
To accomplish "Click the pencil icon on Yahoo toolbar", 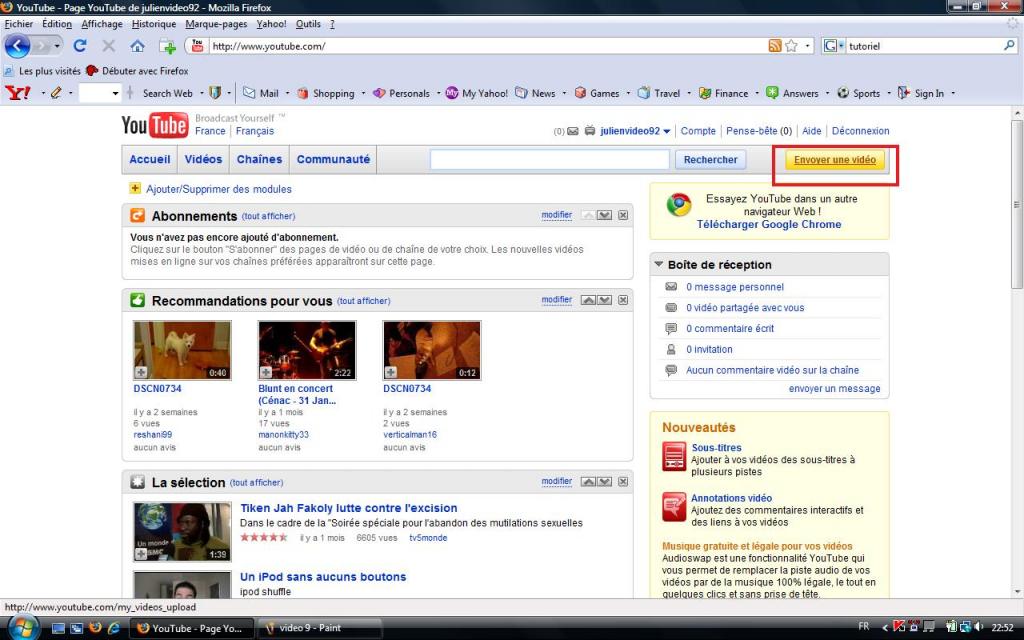I will (56, 93).
